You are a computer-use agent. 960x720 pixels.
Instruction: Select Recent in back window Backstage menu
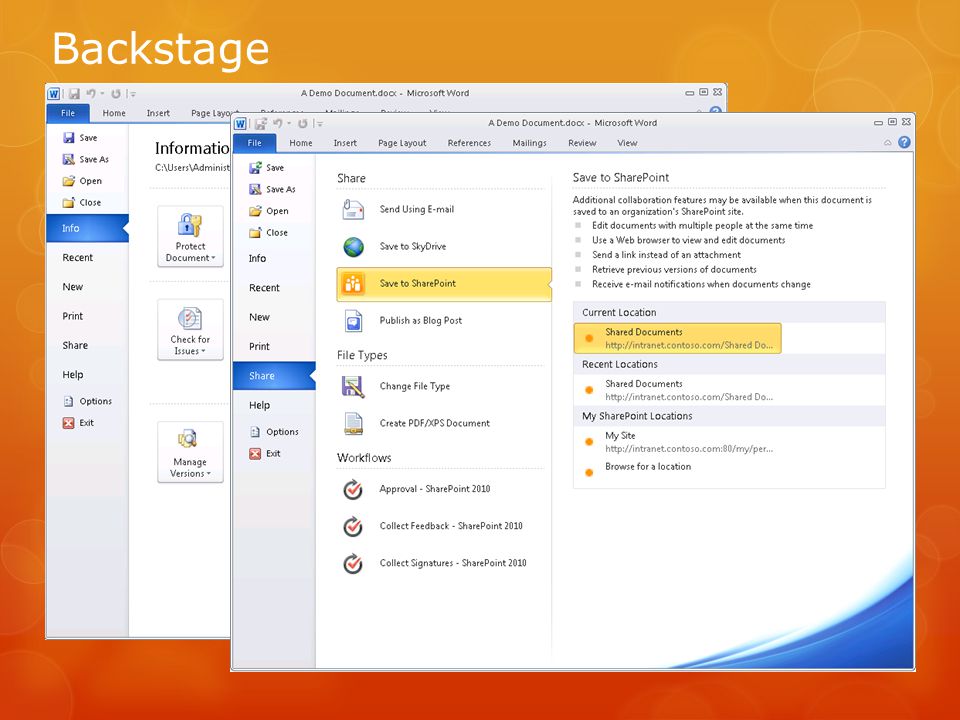(x=88, y=258)
